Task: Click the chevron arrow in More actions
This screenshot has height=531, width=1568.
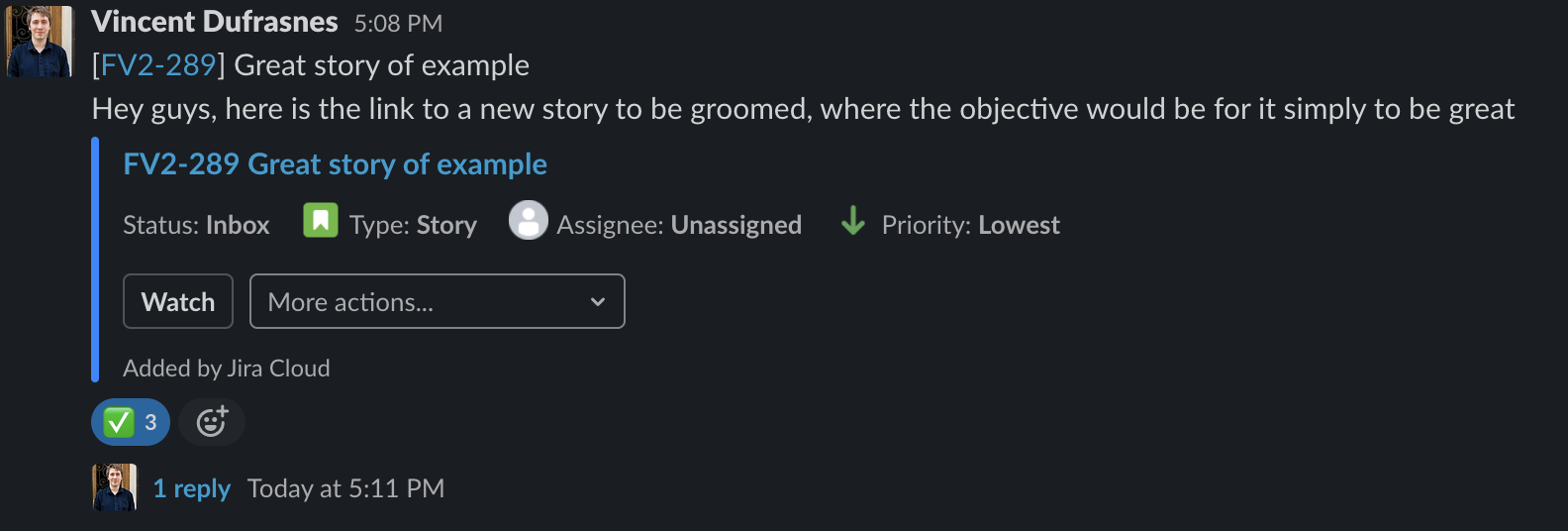Action: pyautogui.click(x=597, y=302)
